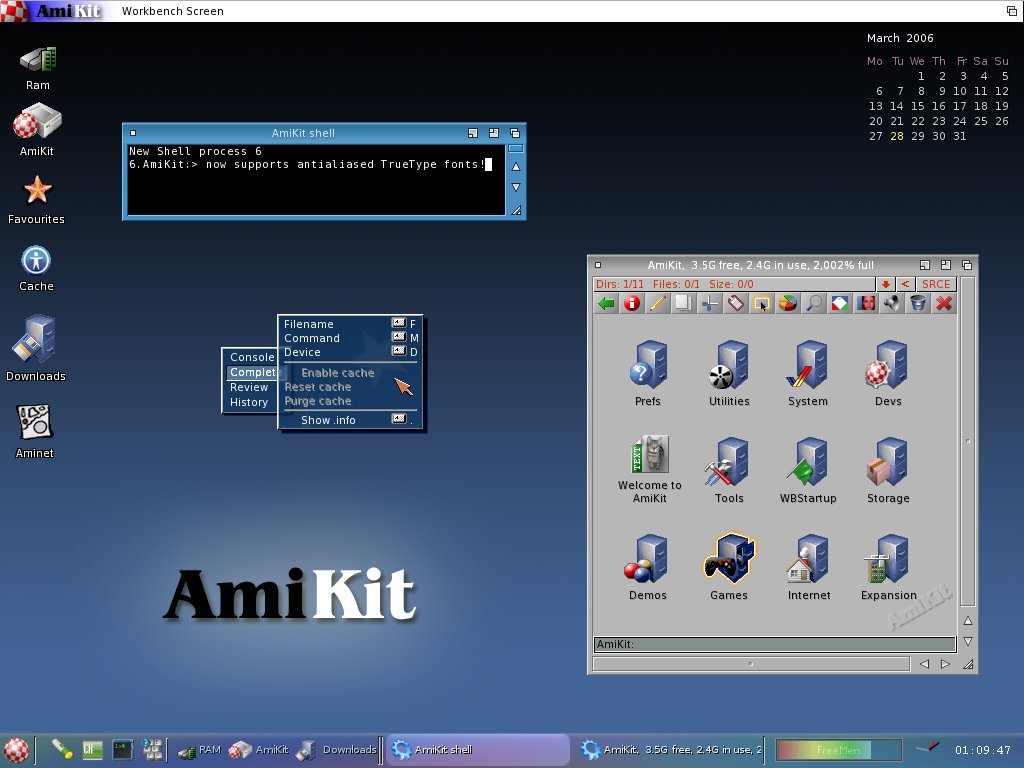Viewport: 1024px width, 768px height.
Task: Switch to AmiKit shell taskbar entry
Action: (x=477, y=750)
